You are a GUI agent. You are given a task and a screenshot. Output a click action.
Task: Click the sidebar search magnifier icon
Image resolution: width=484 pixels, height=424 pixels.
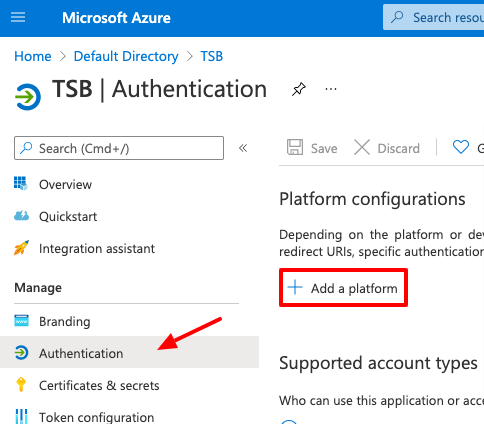click(26, 148)
